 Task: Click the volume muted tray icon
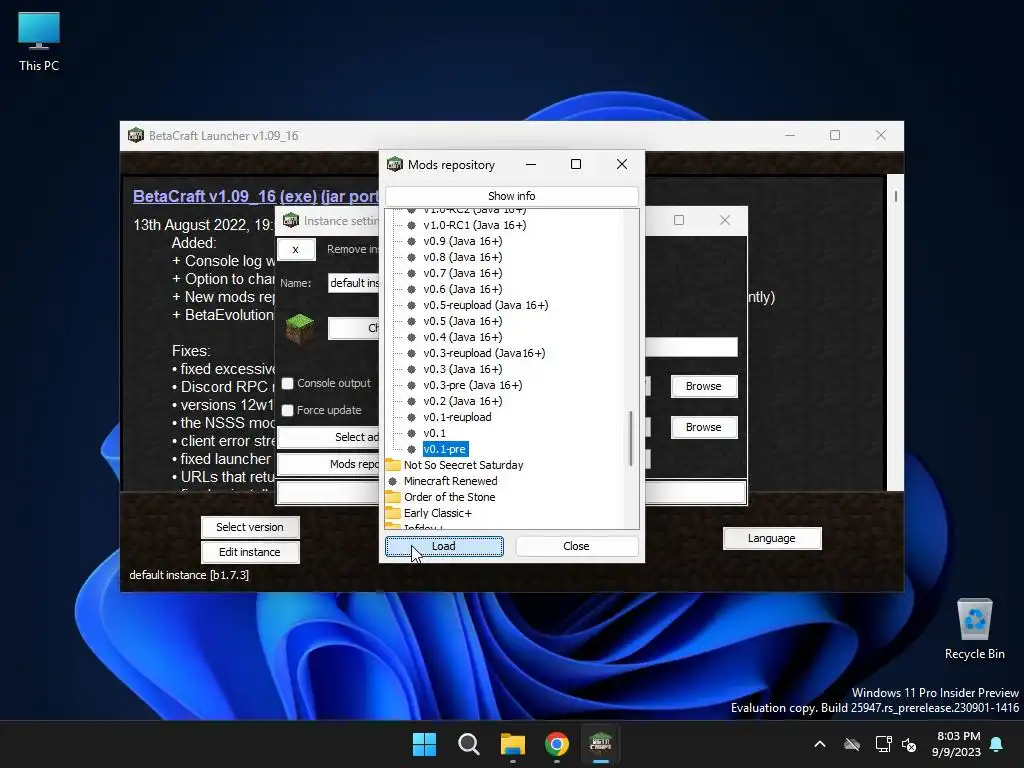click(x=909, y=744)
